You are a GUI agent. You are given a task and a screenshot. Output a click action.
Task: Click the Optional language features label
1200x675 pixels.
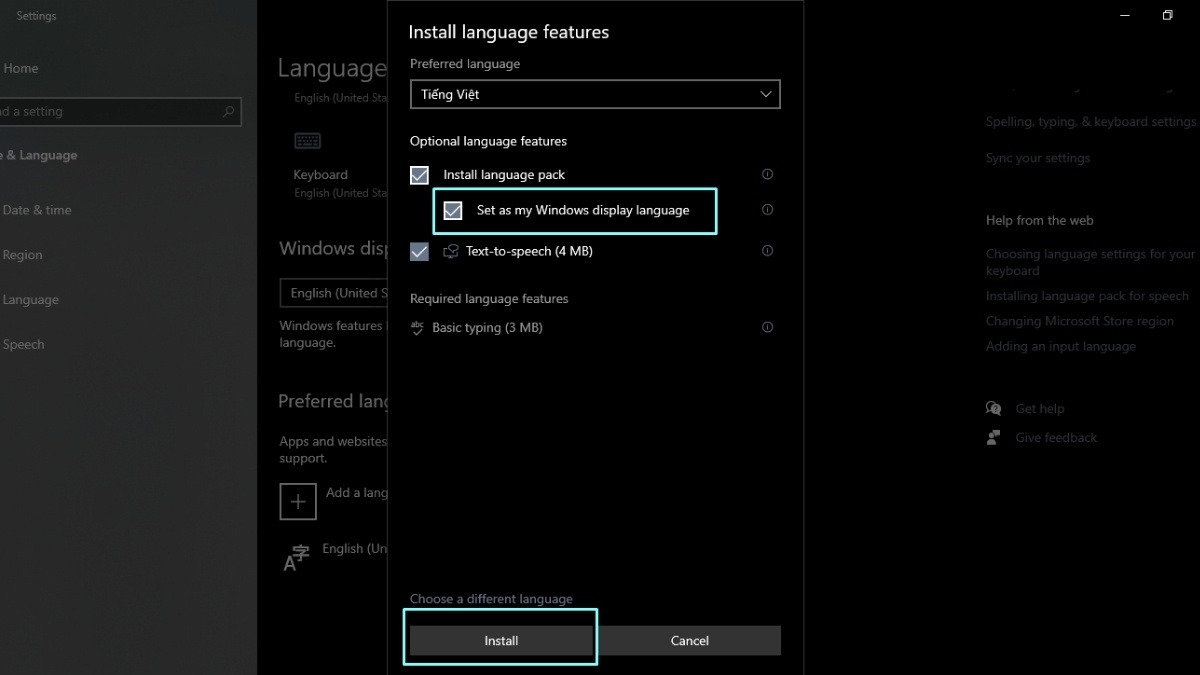[488, 142]
